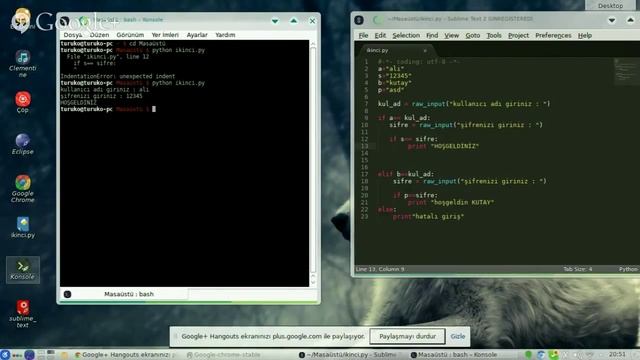Click line 7 kul_ad raw_input in editor
The height and width of the screenshot is (360, 640).
tap(464, 104)
